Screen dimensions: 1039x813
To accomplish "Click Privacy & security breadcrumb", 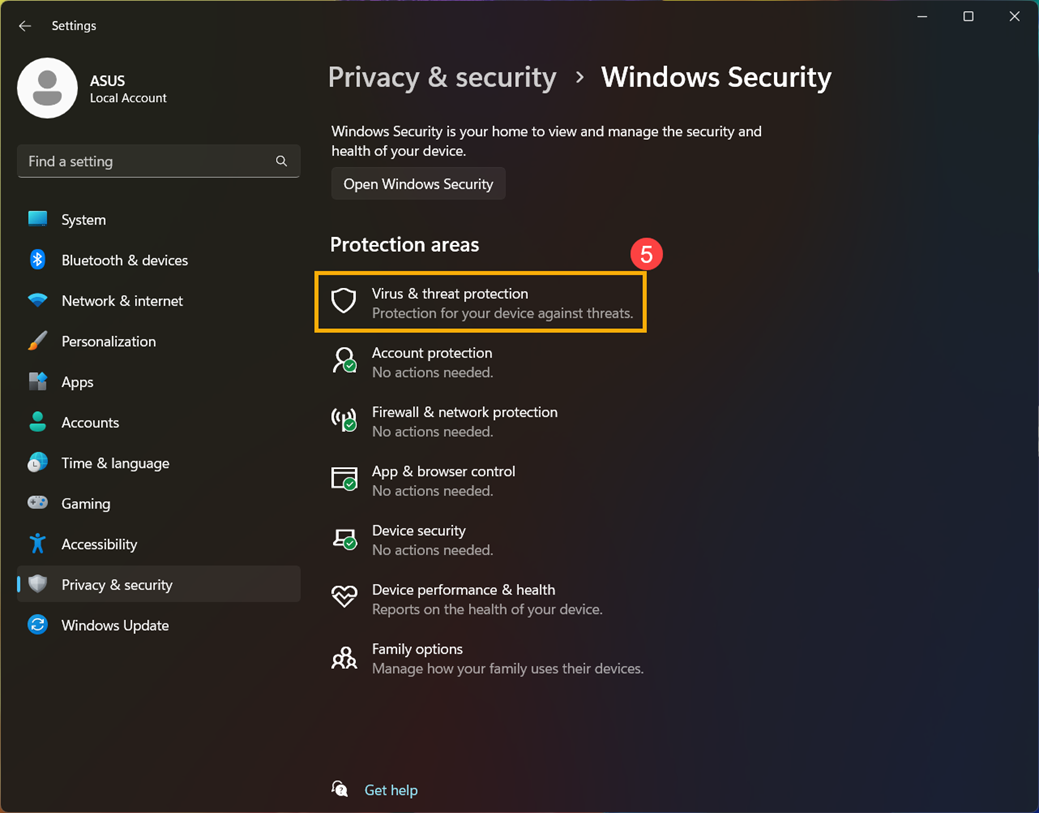I will (442, 78).
